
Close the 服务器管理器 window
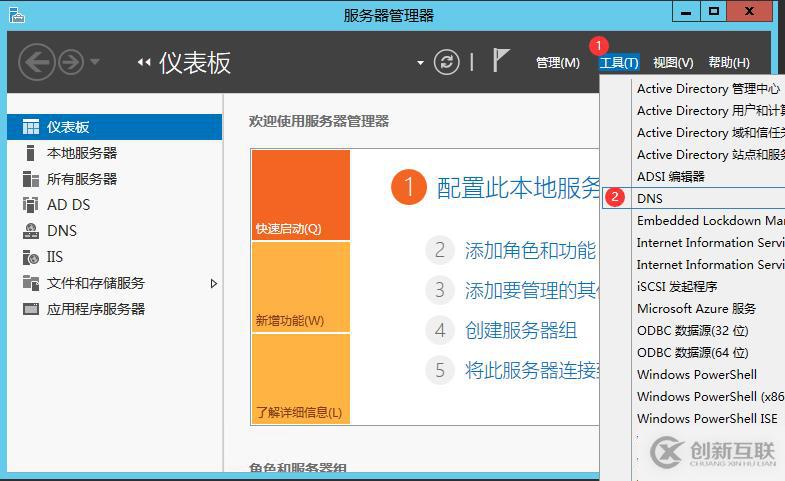coord(749,12)
